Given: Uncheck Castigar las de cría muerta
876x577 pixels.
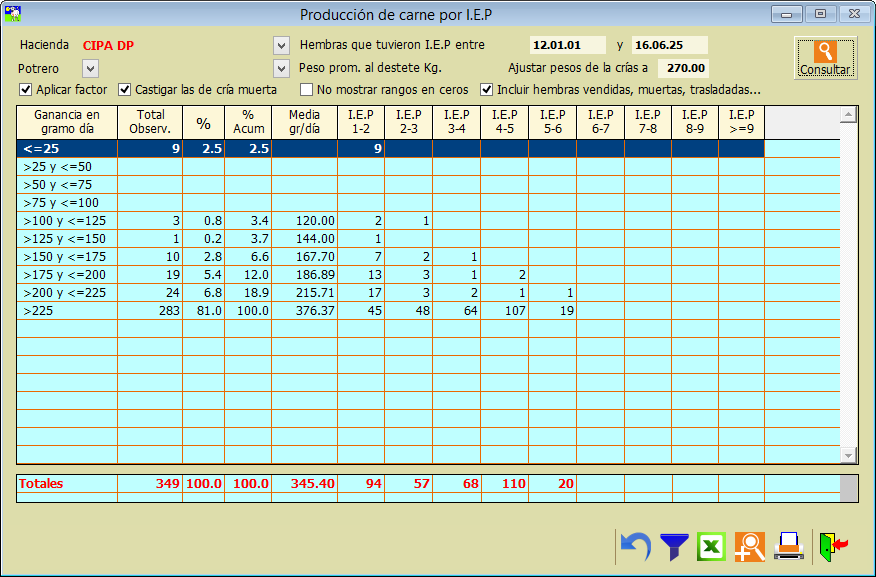Looking at the screenshot, I should (125, 89).
